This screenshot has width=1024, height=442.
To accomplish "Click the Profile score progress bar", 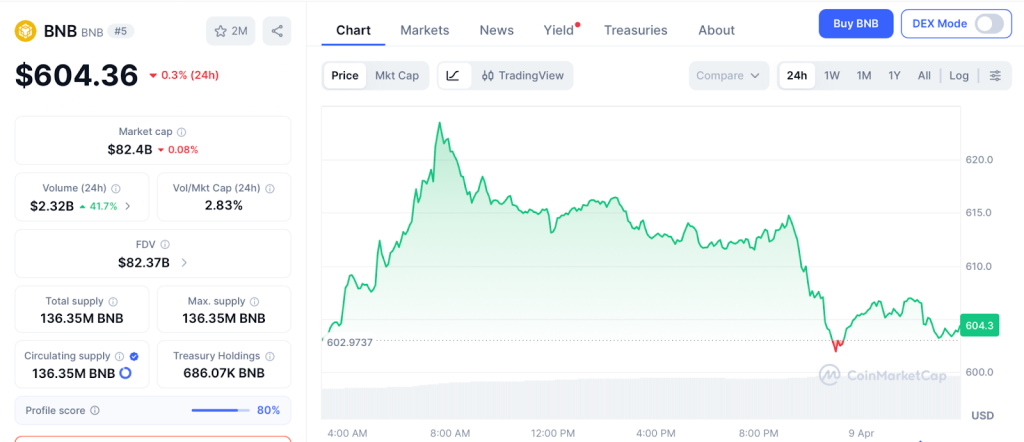I will pos(220,410).
